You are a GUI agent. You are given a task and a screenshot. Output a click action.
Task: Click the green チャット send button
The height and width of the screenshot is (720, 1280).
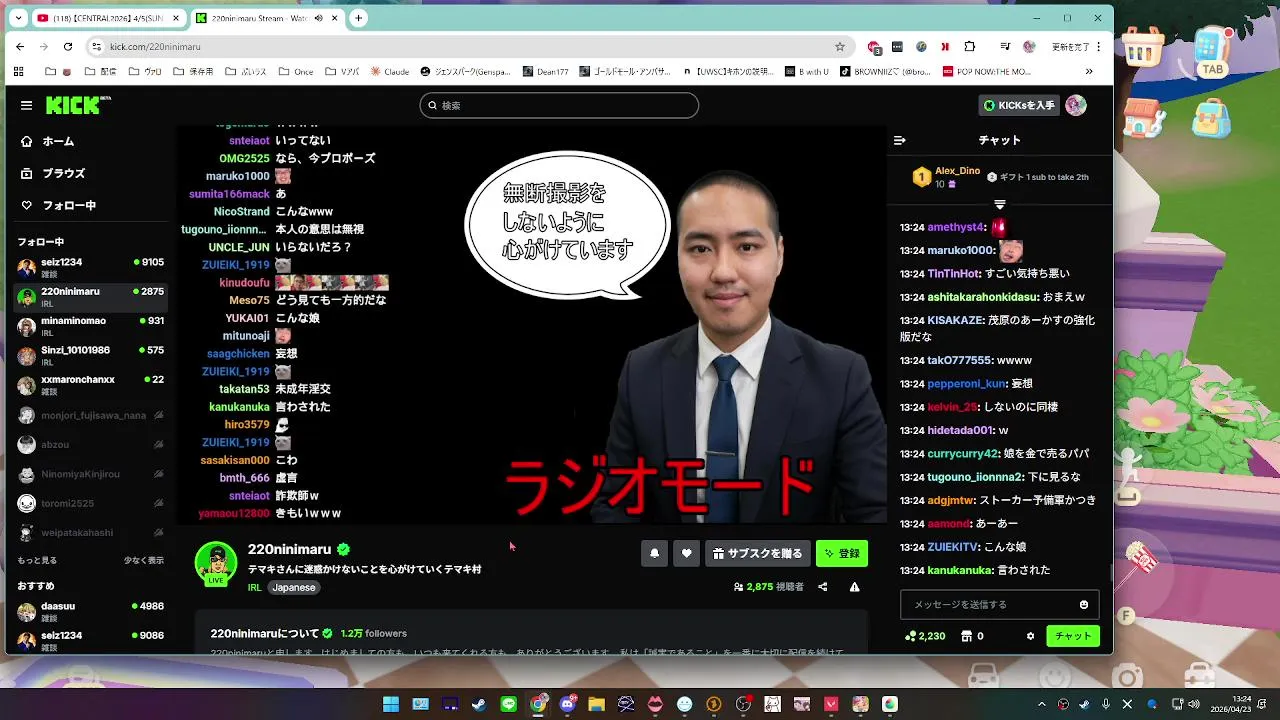point(1073,636)
